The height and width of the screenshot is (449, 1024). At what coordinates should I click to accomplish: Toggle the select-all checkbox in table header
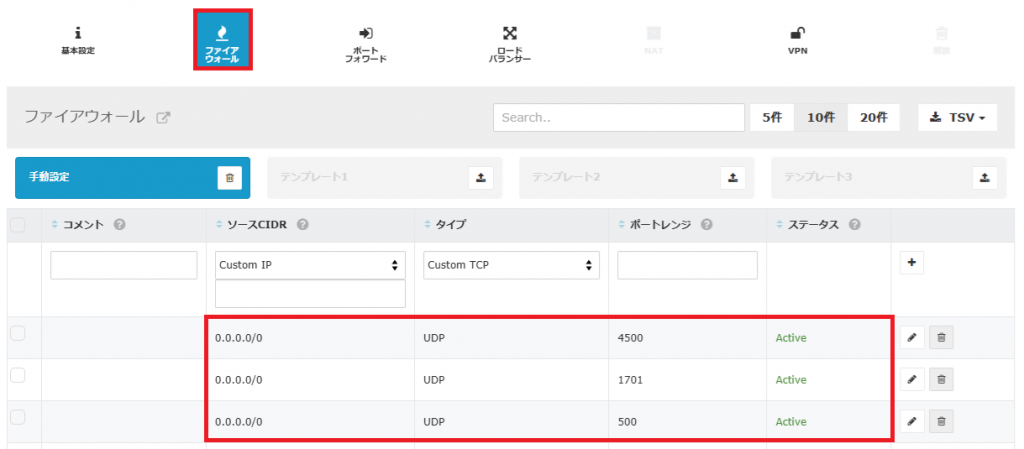tap(18, 225)
